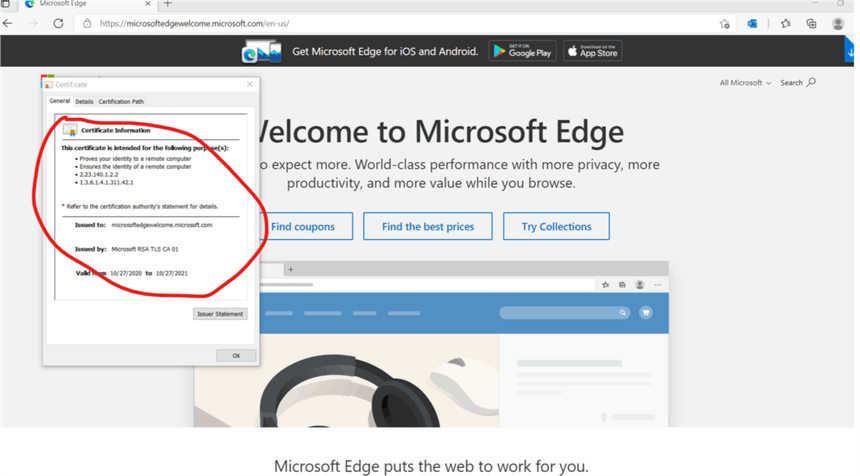Click the Get it on Google Play badge

click(x=522, y=51)
